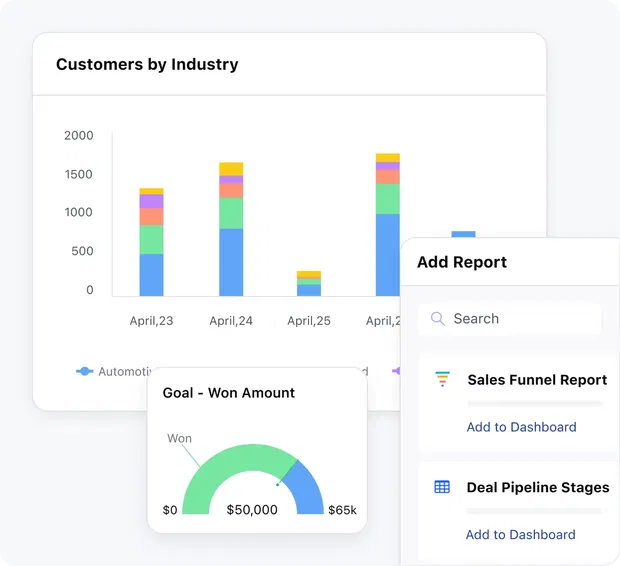The image size is (620, 566).
Task: Click the yellow top of the April,24 bar
Action: pyautogui.click(x=231, y=168)
